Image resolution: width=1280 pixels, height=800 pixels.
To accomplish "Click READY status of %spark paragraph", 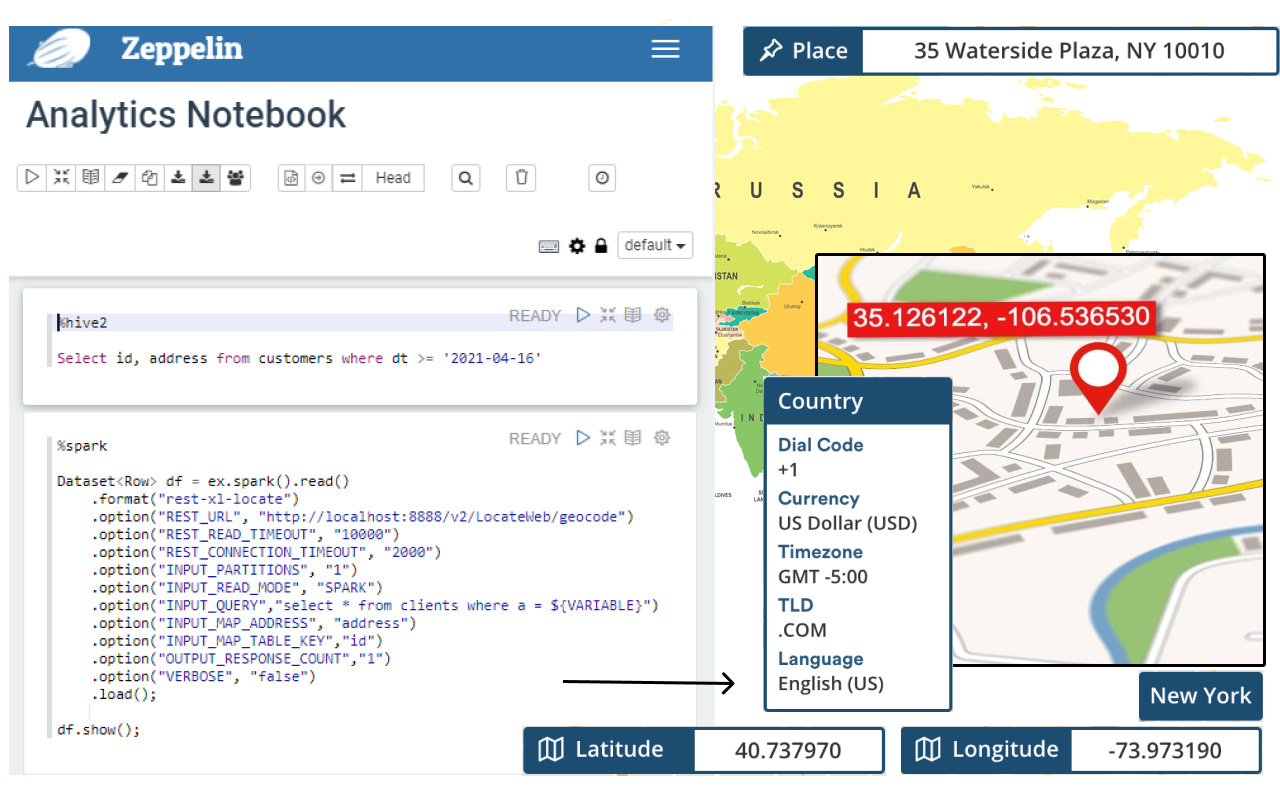I will click(535, 439).
